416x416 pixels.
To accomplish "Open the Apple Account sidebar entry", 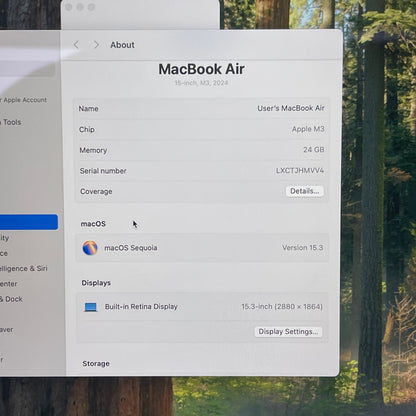I will coord(23,100).
